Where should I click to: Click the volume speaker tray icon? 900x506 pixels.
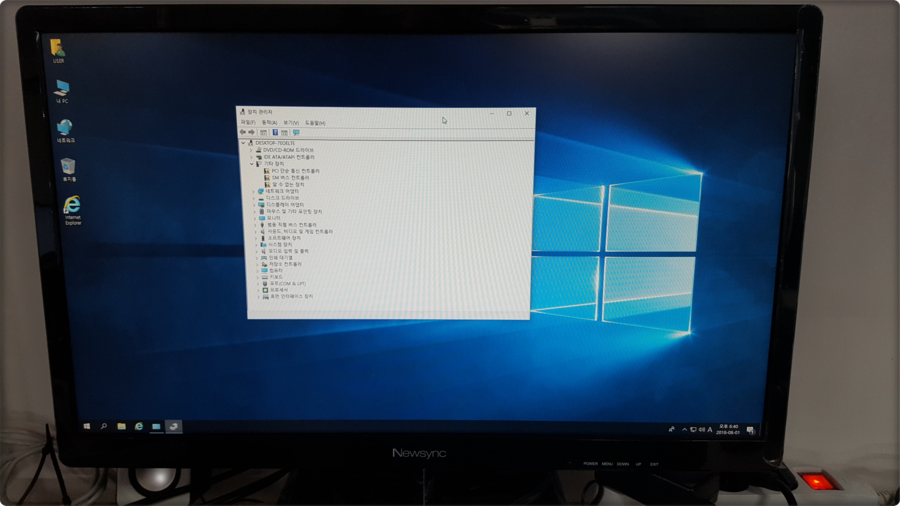coord(701,429)
